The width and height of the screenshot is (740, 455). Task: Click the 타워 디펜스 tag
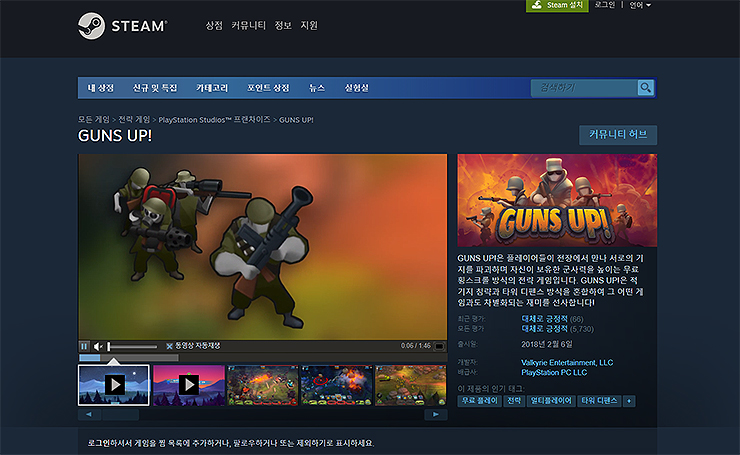click(599, 401)
